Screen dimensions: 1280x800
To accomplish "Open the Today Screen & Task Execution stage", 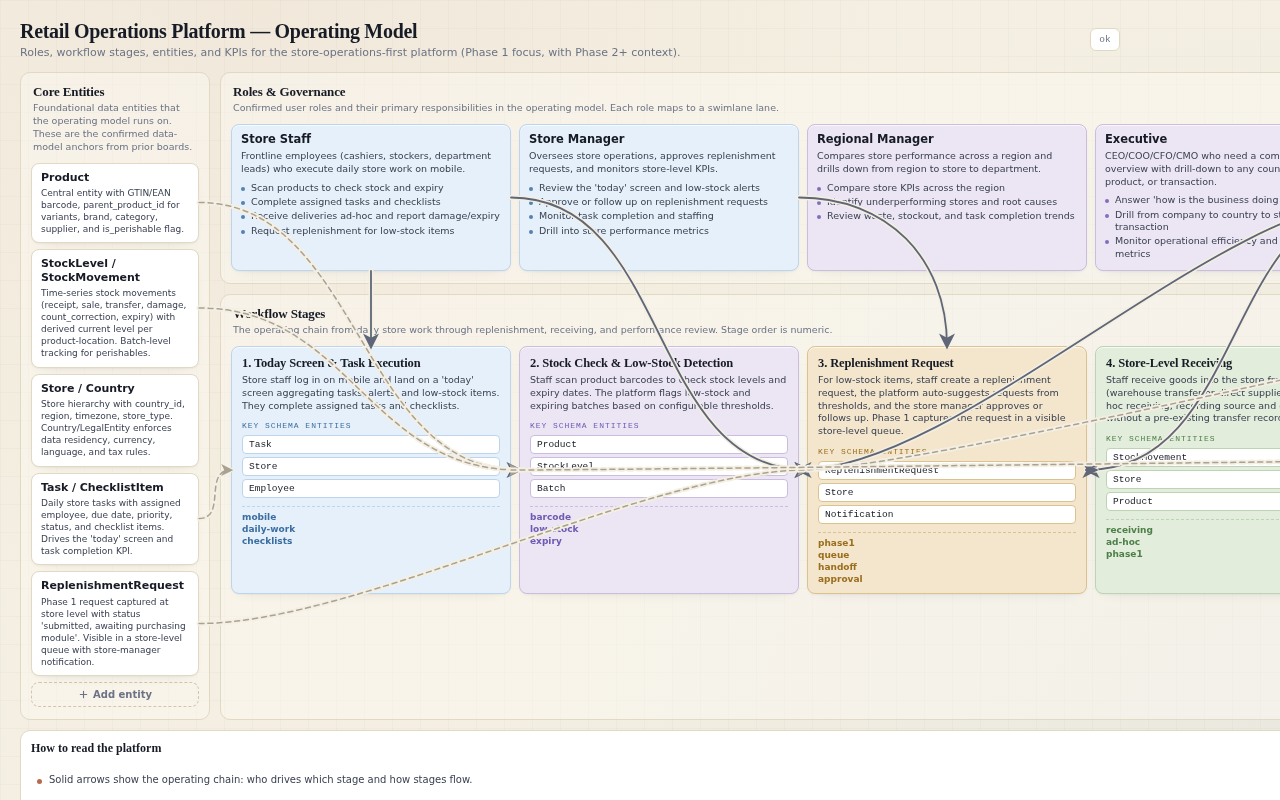I will [x=371, y=470].
